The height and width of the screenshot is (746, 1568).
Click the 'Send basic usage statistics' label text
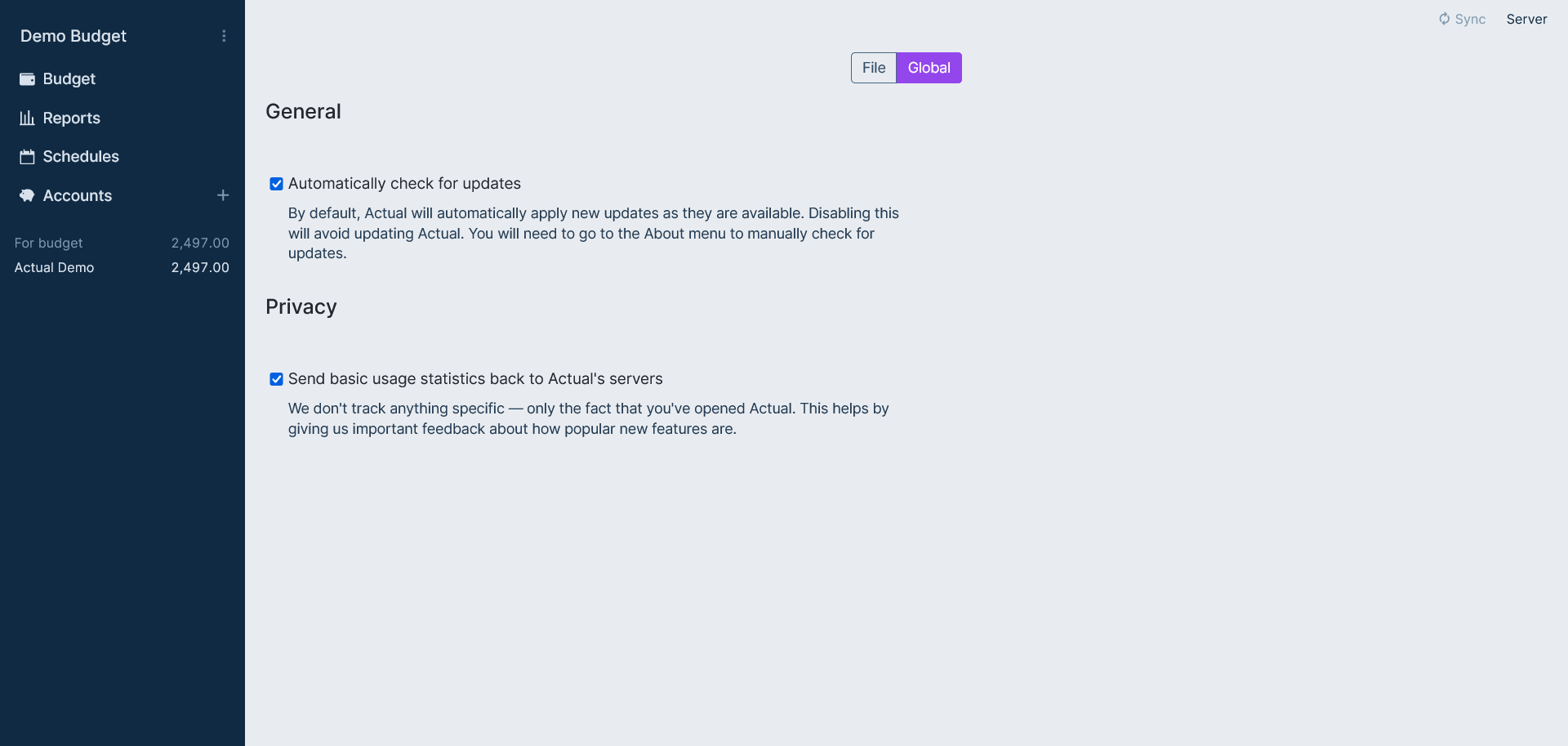475,379
